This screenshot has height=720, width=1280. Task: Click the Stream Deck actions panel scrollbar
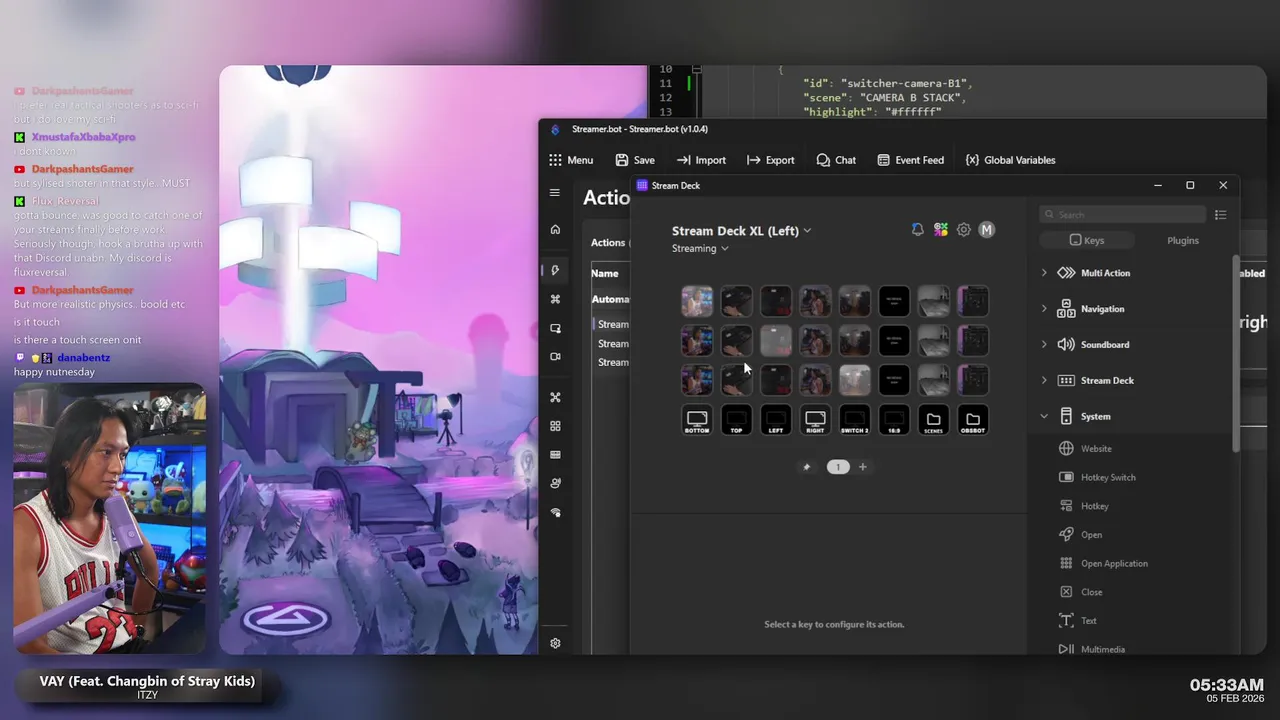tap(1236, 352)
